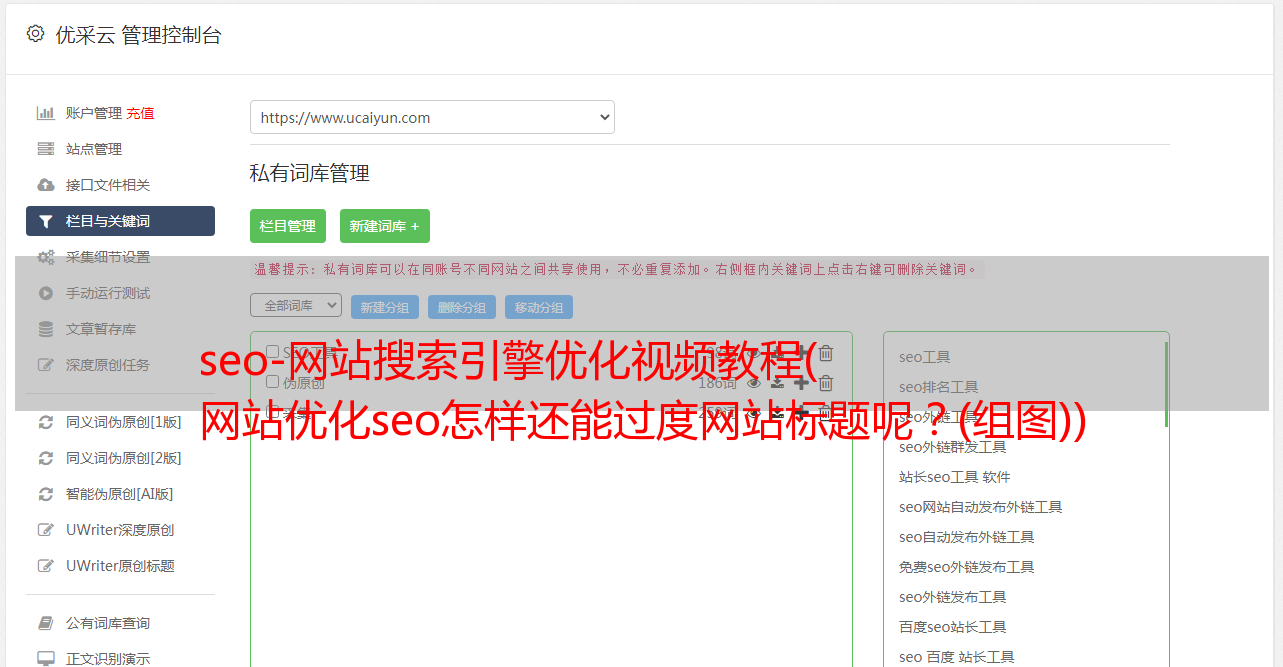
Task: Click the 私有词库管理 heading
Action: tap(310, 173)
